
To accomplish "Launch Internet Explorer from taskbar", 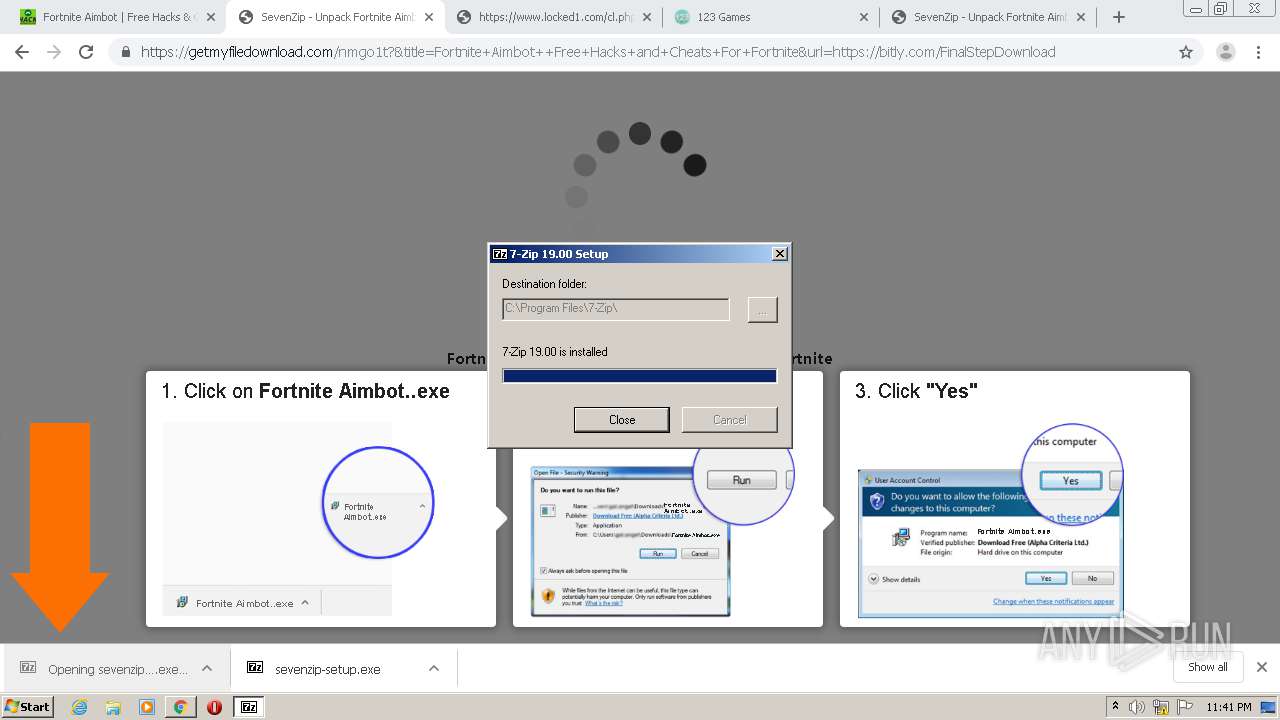I will (x=79, y=707).
